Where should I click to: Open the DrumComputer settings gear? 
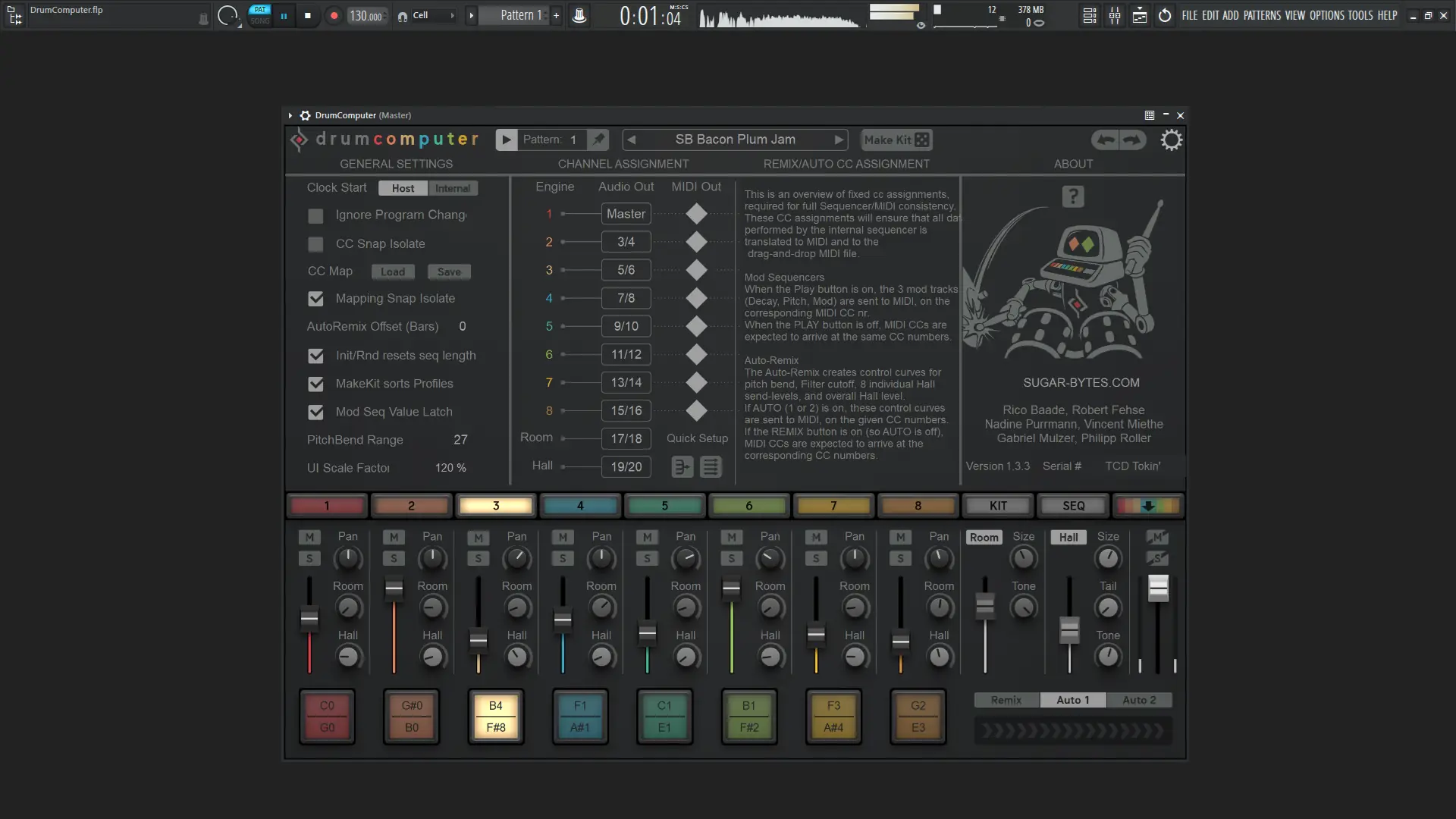point(1171,140)
